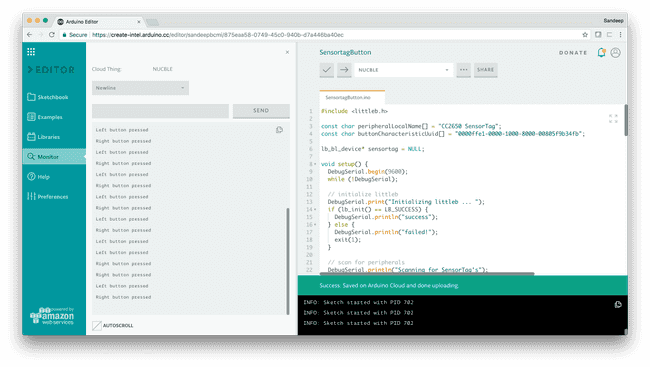Click the SEND button
The image size is (650, 367).
pos(261,111)
